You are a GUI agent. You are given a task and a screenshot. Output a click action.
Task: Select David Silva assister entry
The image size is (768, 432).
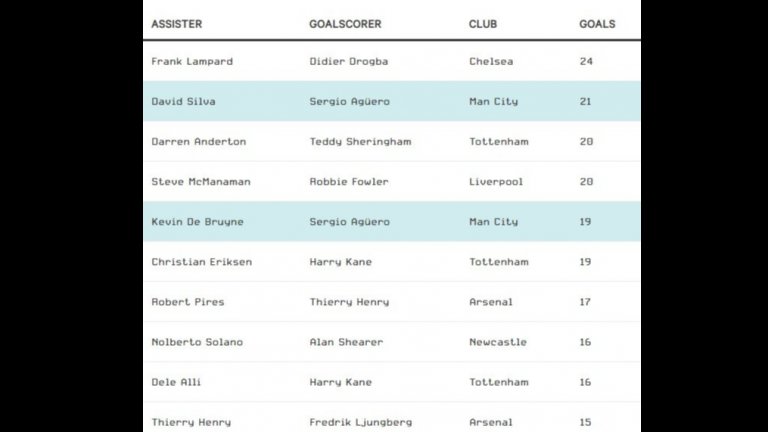[x=183, y=102]
